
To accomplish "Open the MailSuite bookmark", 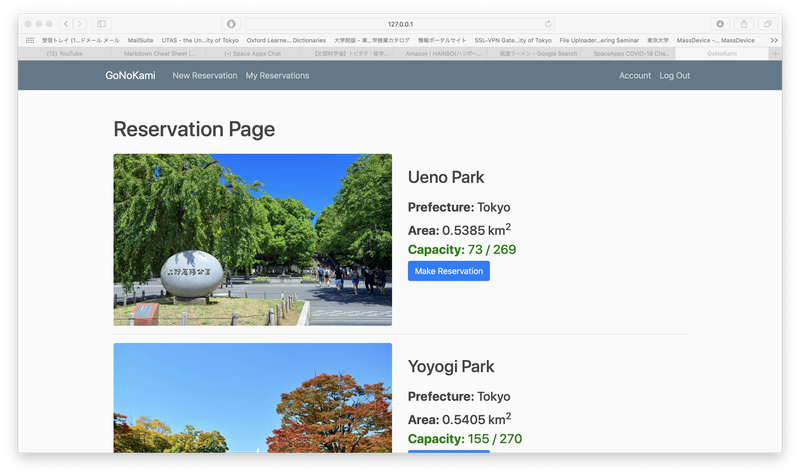I will click(x=140, y=40).
